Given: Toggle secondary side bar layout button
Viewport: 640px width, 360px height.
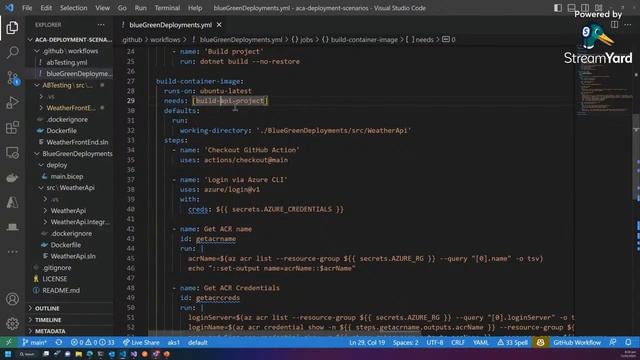Looking at the screenshot, I should [585, 8].
